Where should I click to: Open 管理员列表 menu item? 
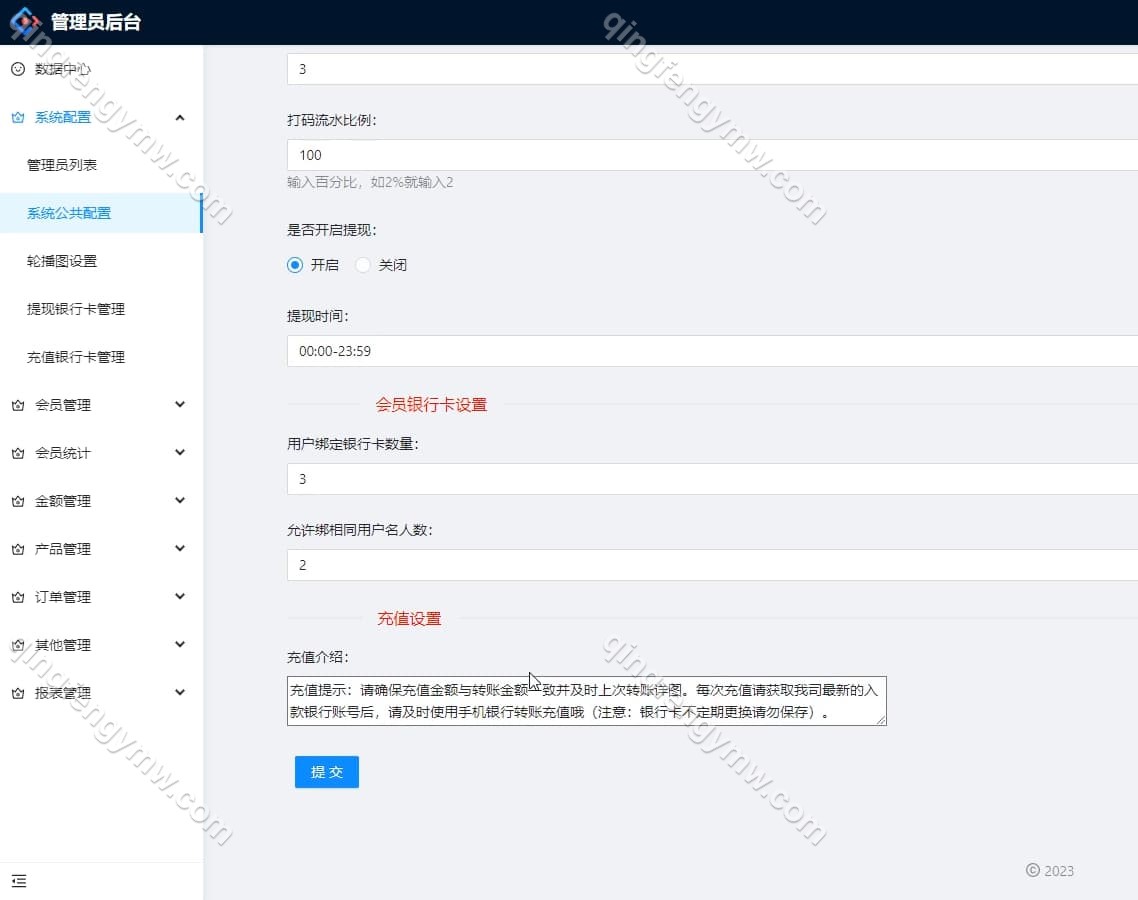pyautogui.click(x=62, y=165)
